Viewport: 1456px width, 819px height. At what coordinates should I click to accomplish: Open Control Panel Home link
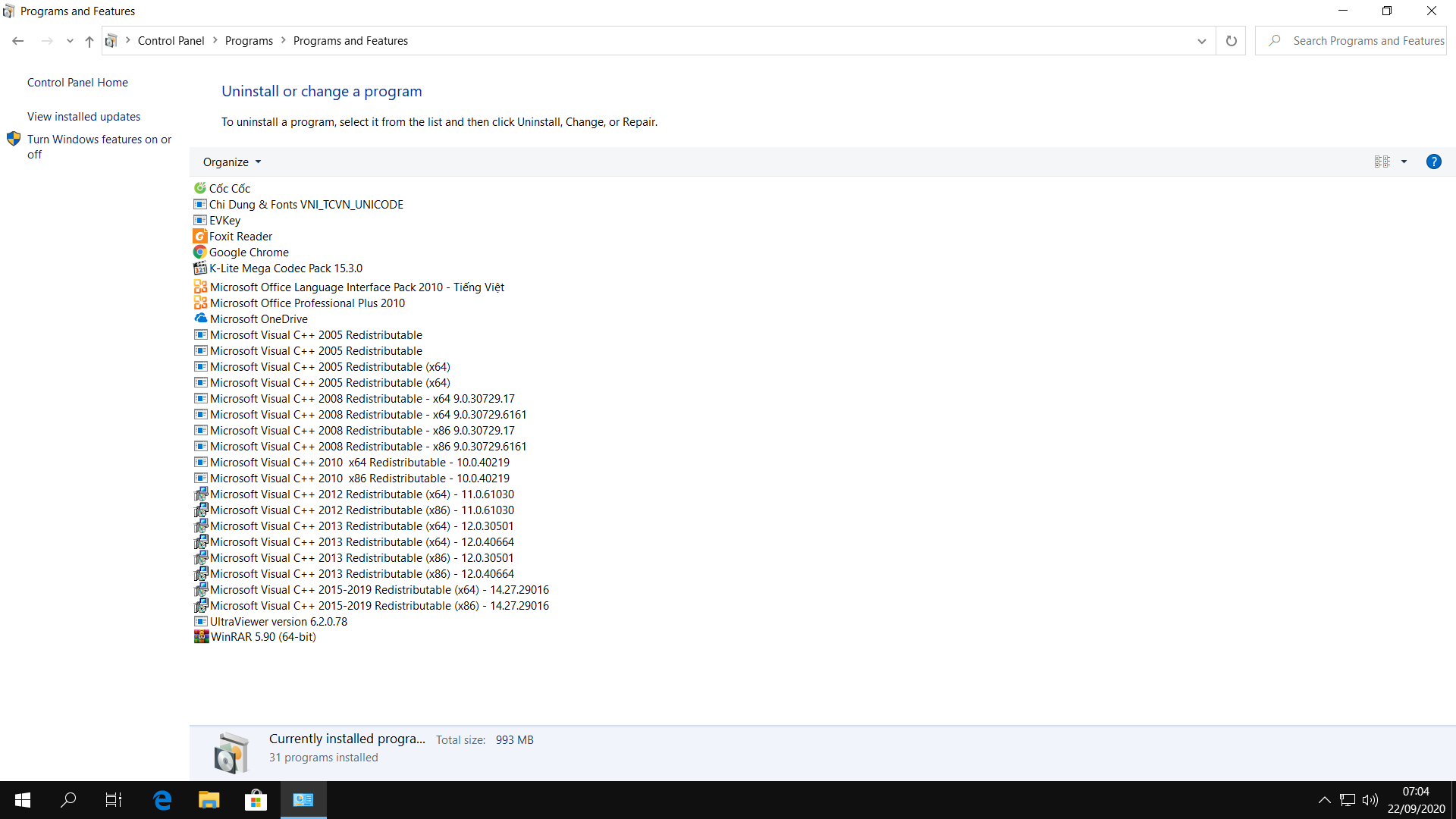point(77,83)
